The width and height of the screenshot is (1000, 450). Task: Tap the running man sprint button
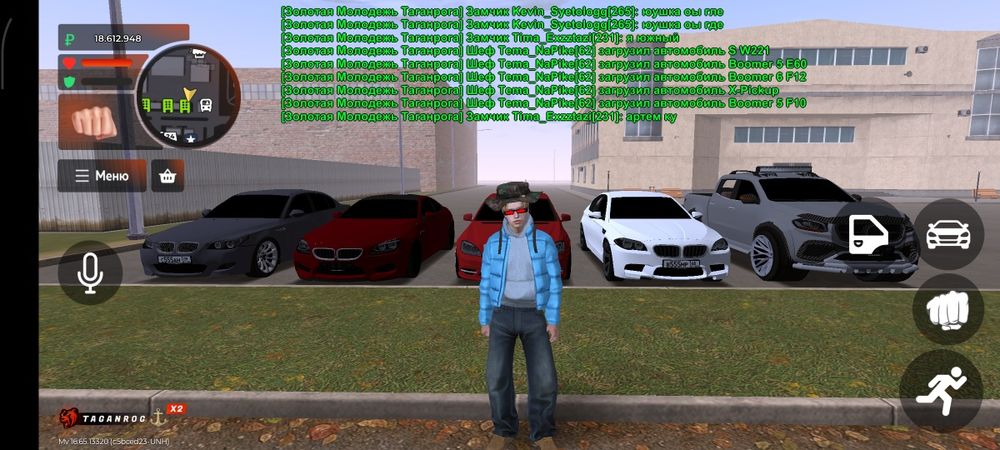point(940,391)
